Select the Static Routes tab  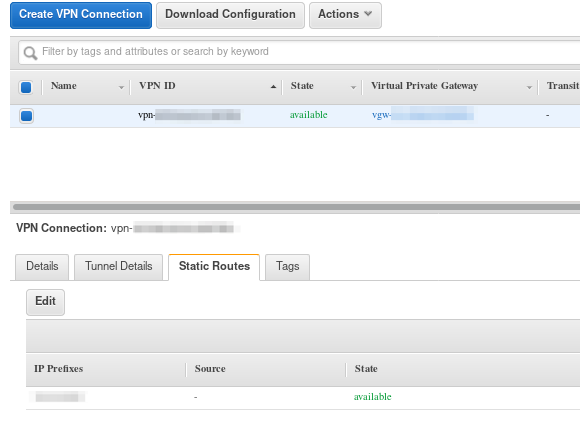[x=214, y=267]
